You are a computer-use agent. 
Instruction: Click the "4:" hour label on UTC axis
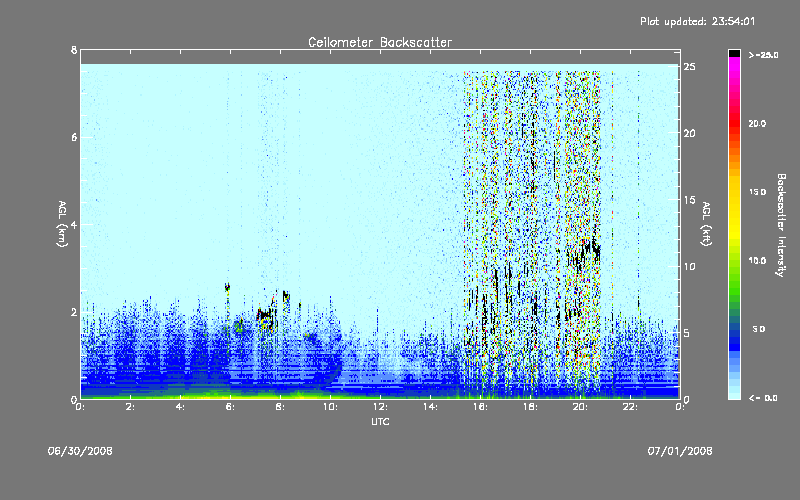tap(181, 407)
